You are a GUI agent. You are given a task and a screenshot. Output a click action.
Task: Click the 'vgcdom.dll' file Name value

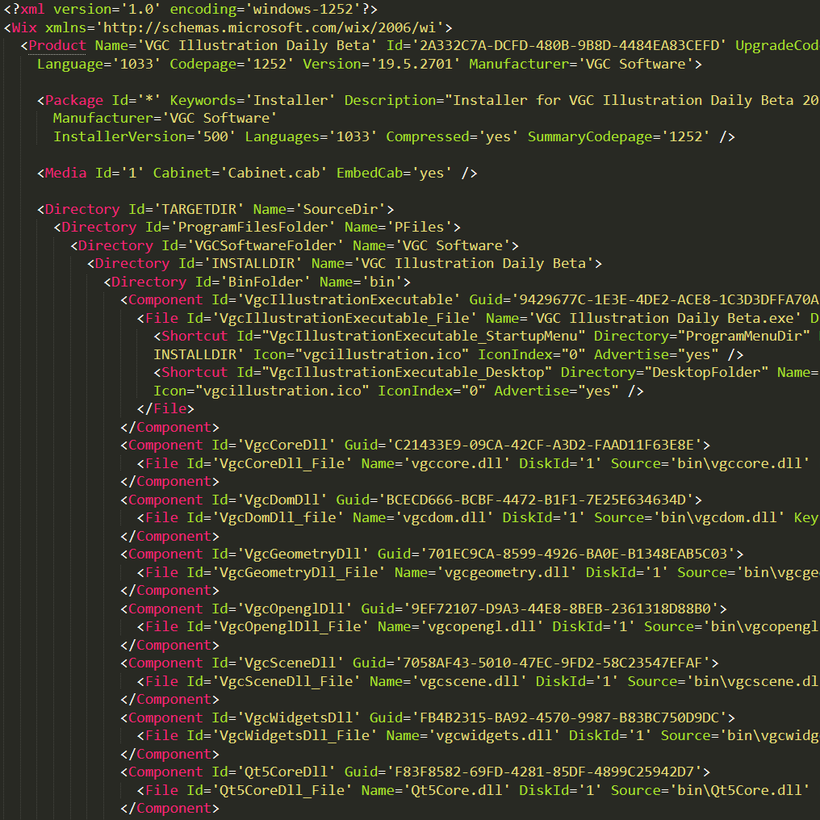[445, 518]
